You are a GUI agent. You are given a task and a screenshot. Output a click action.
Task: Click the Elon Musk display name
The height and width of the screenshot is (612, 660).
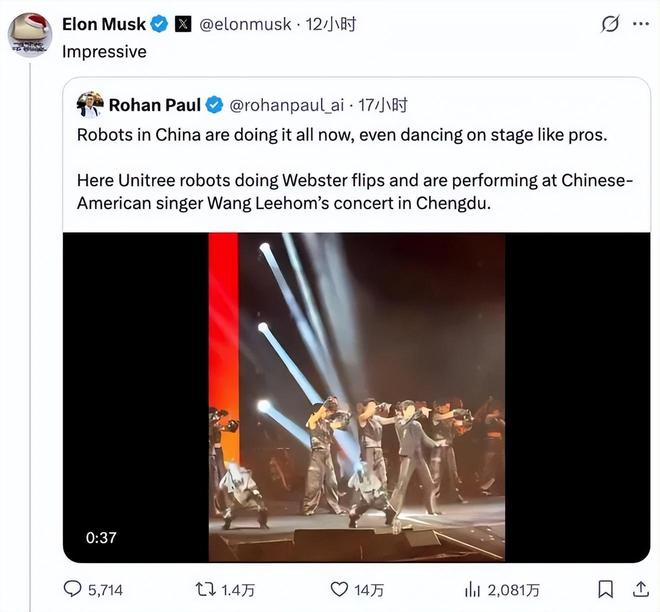[x=104, y=24]
